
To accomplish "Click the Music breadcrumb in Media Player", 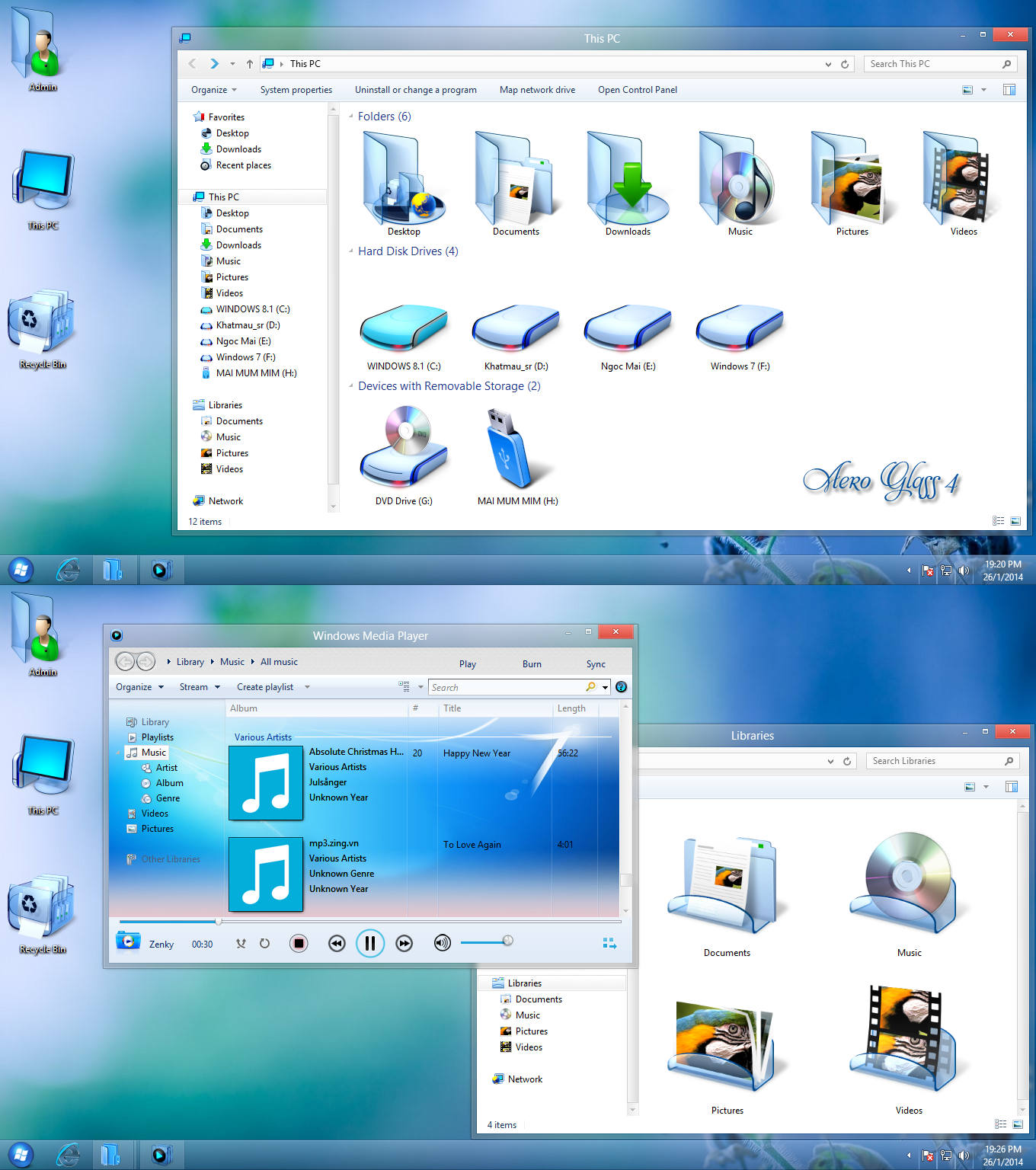I will tap(232, 662).
